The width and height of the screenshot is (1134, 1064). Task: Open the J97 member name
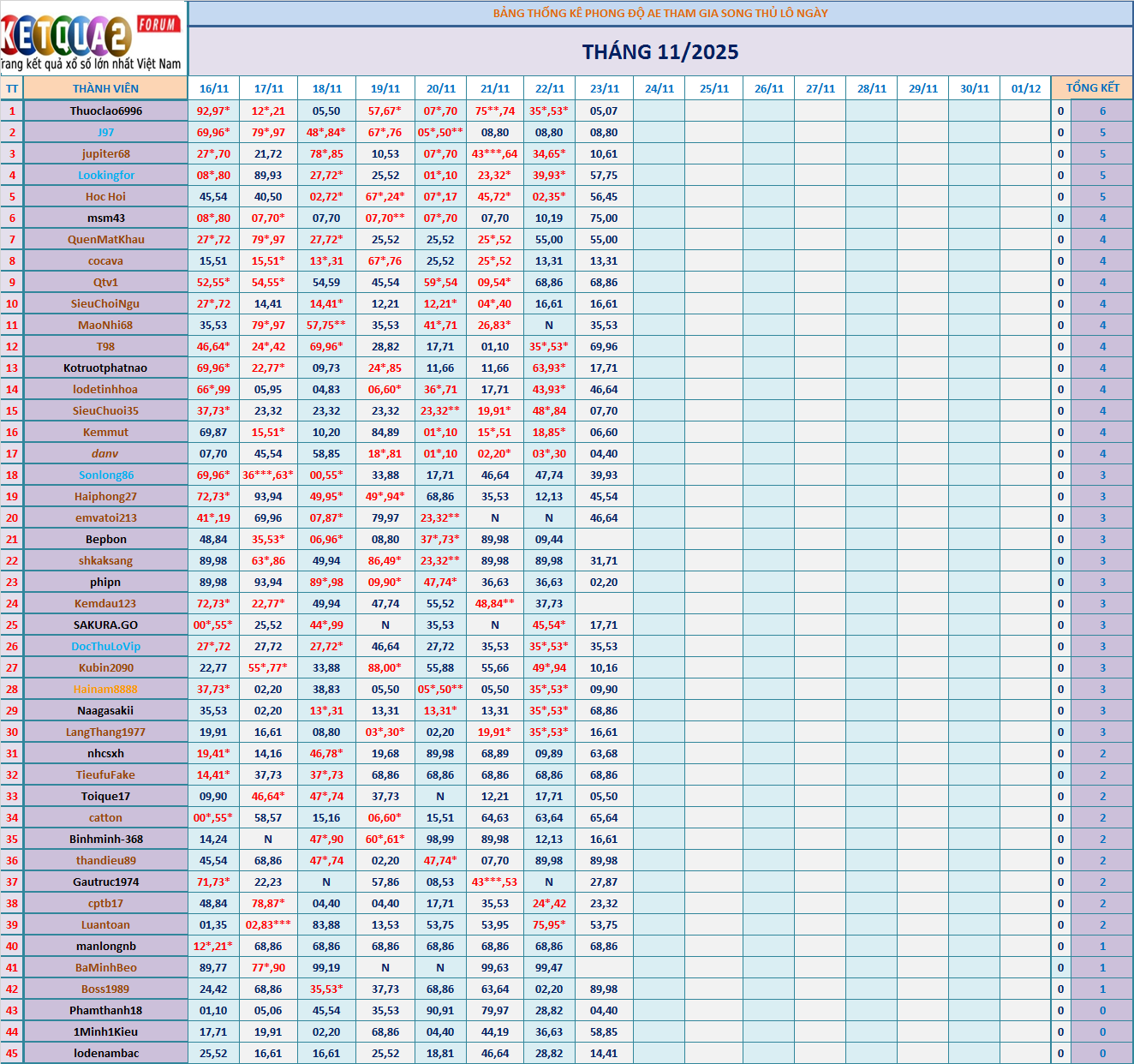pyautogui.click(x=106, y=132)
